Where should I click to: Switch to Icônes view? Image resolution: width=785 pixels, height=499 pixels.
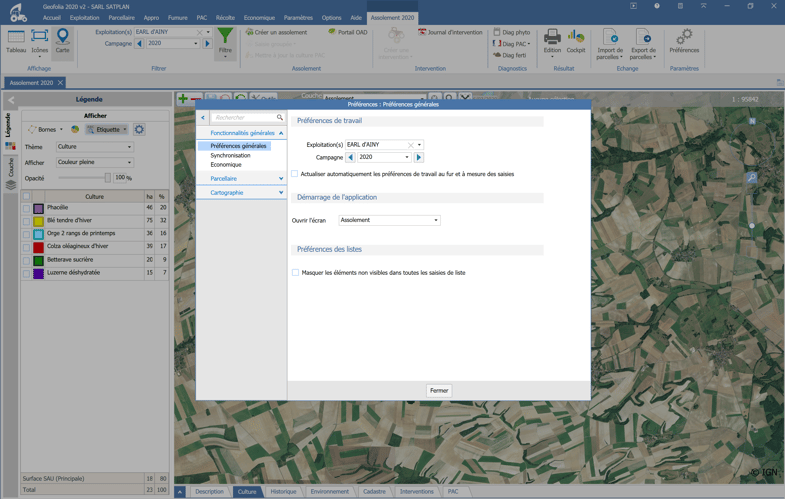click(40, 42)
